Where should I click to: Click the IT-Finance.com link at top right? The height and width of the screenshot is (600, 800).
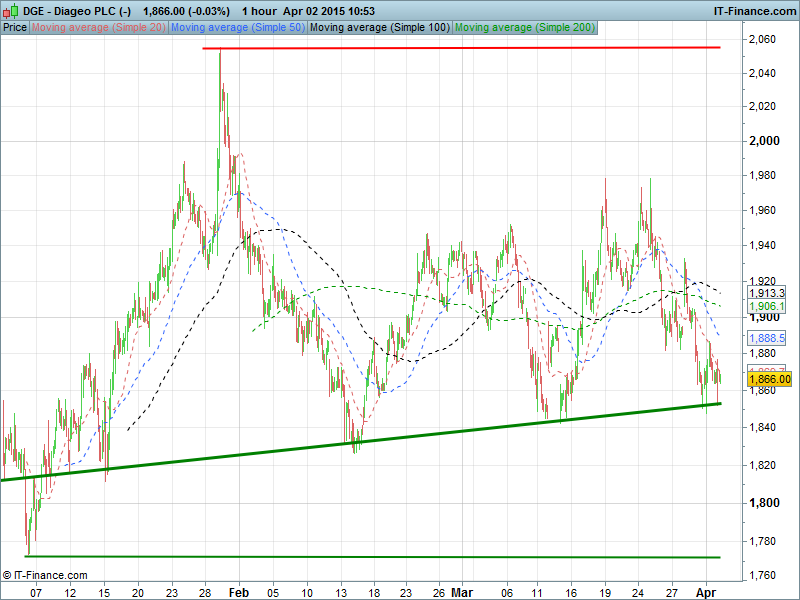[753, 9]
